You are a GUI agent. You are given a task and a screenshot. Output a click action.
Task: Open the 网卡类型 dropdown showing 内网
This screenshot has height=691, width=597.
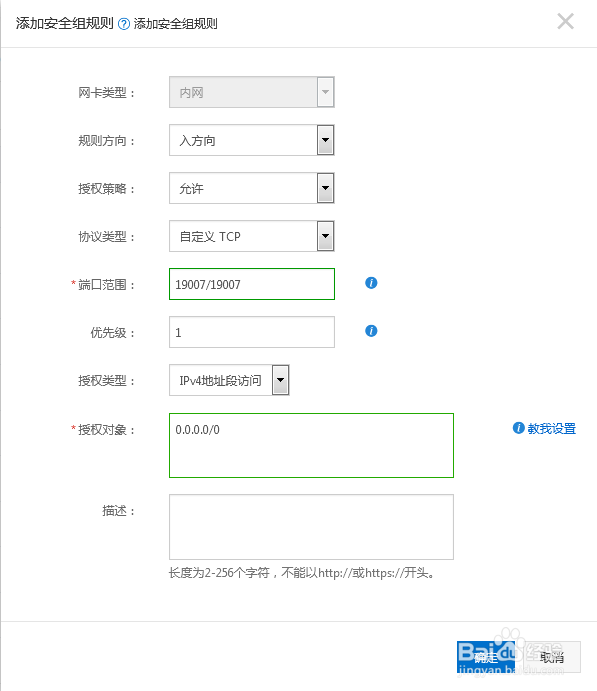[252, 92]
